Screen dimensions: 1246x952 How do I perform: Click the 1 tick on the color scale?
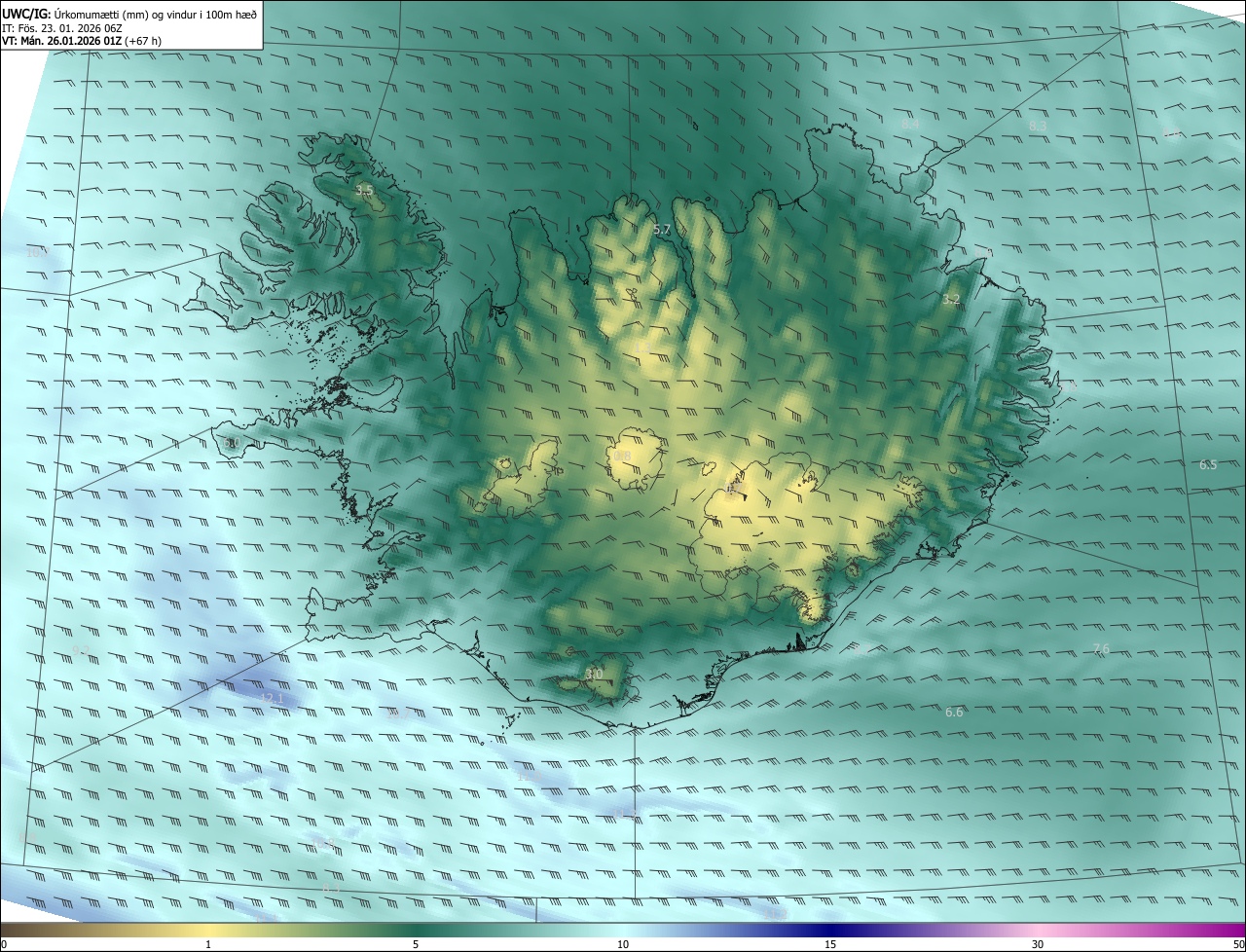(208, 944)
